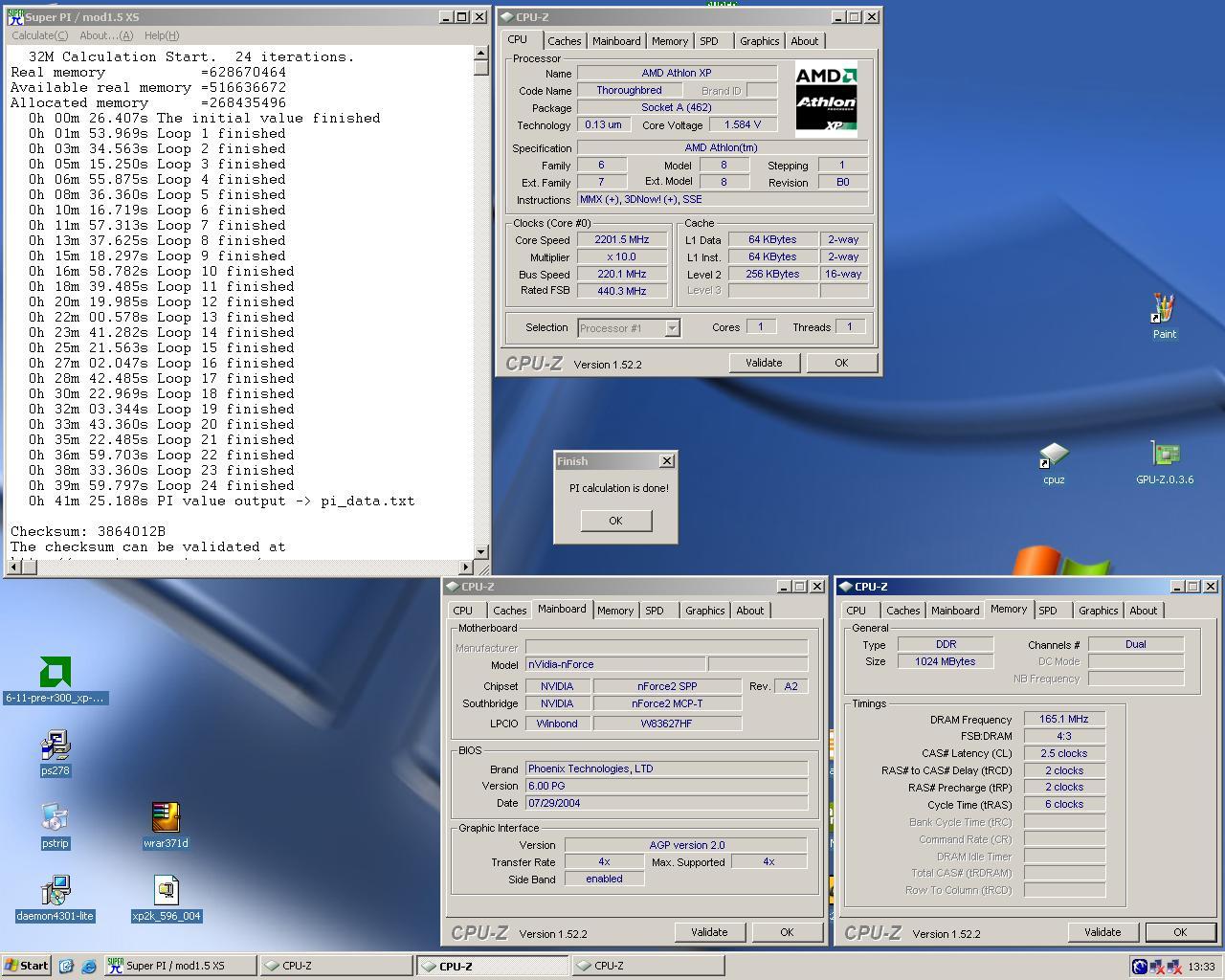
Task: Click the Chipset nForce2 SPP field
Action: (667, 686)
